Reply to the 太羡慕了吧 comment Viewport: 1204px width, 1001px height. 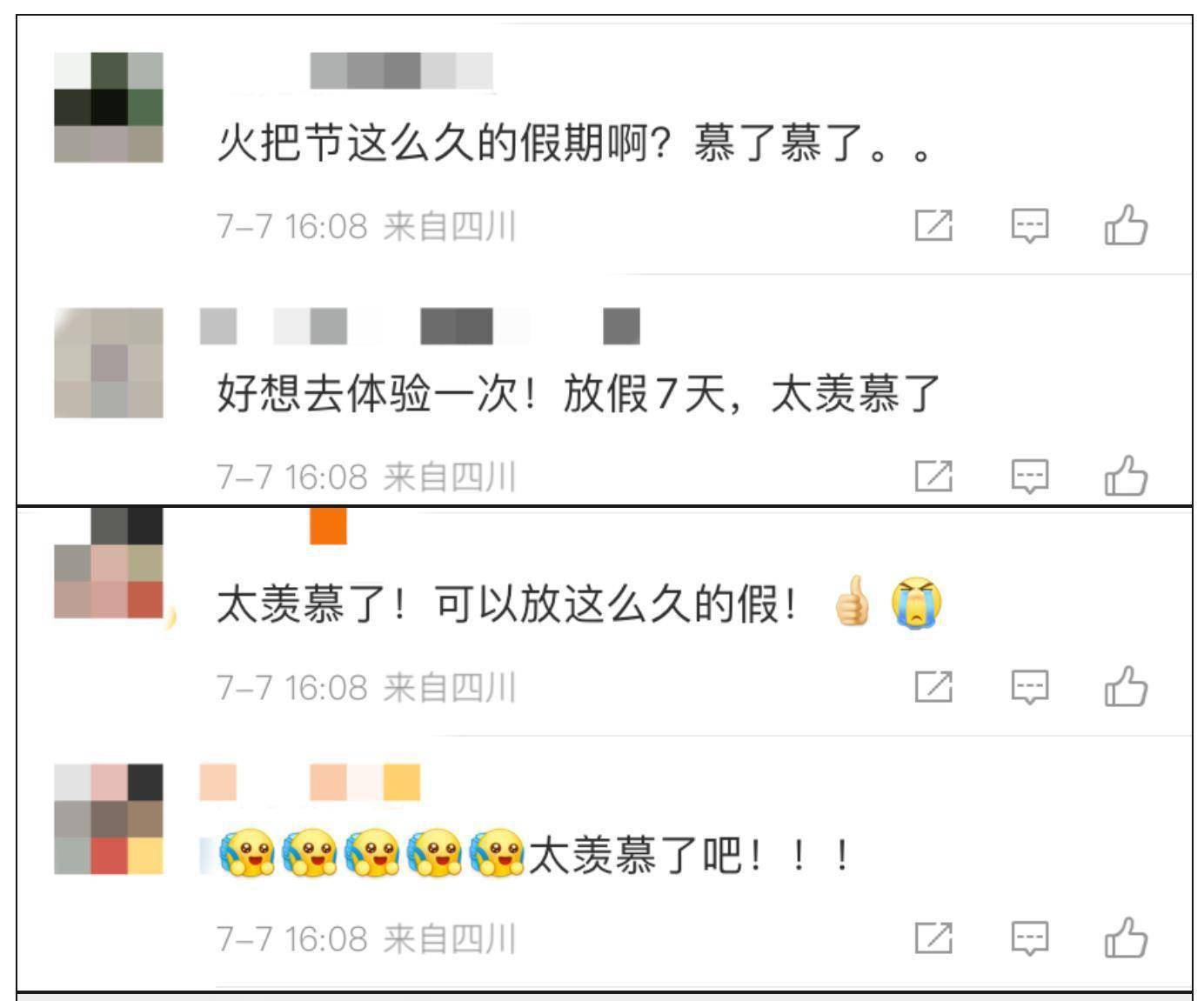(x=1030, y=938)
